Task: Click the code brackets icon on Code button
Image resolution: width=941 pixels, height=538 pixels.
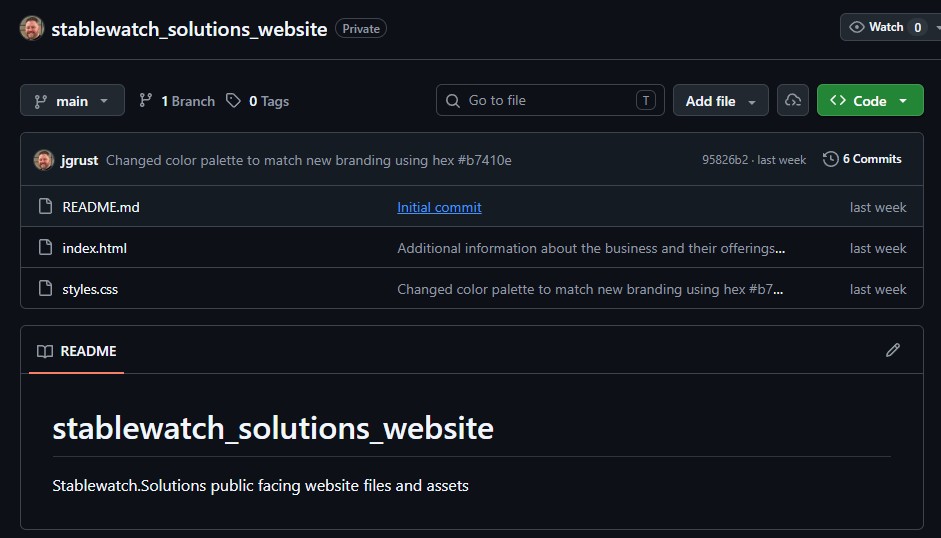Action: [x=838, y=100]
